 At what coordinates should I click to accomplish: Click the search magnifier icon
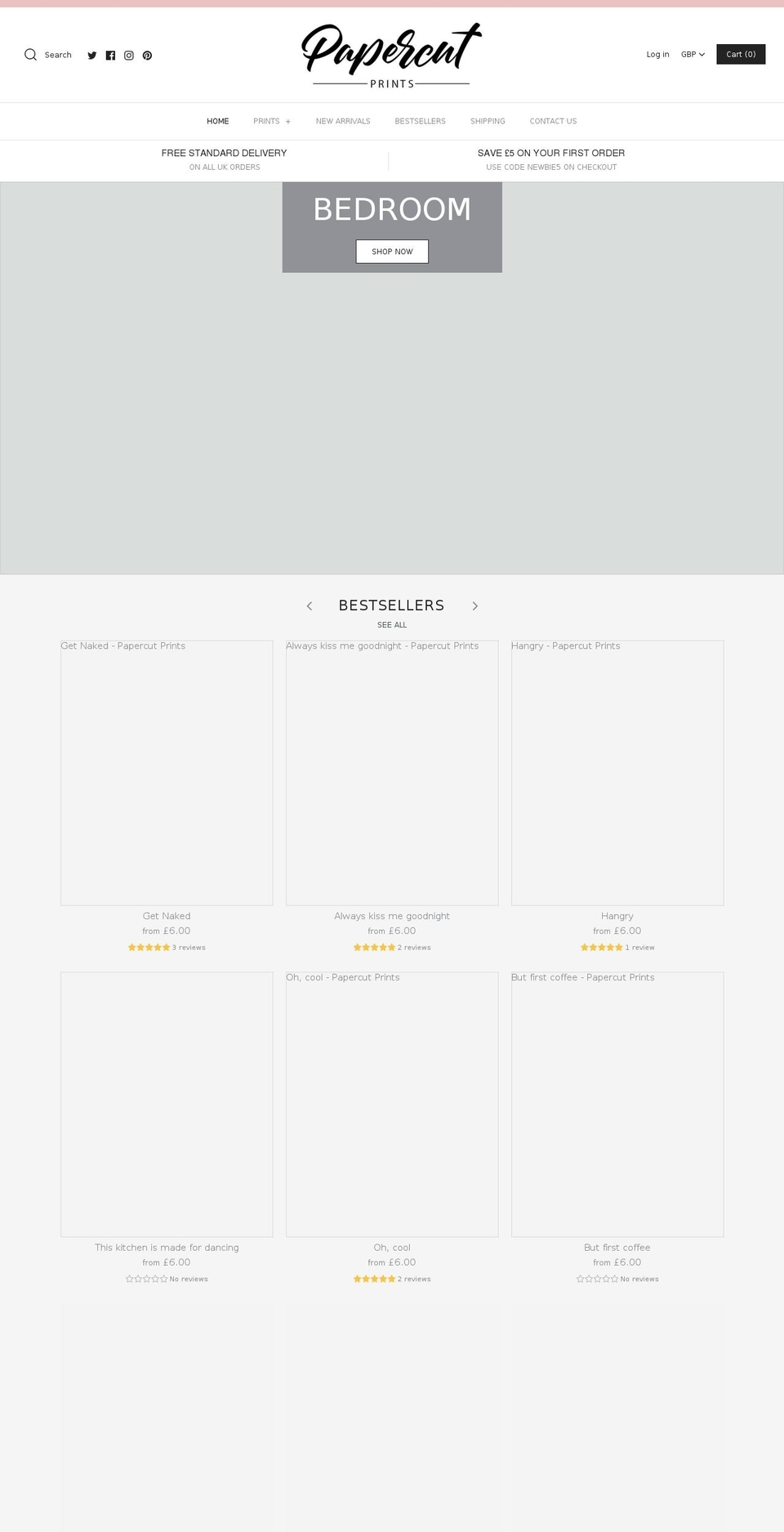(x=30, y=55)
